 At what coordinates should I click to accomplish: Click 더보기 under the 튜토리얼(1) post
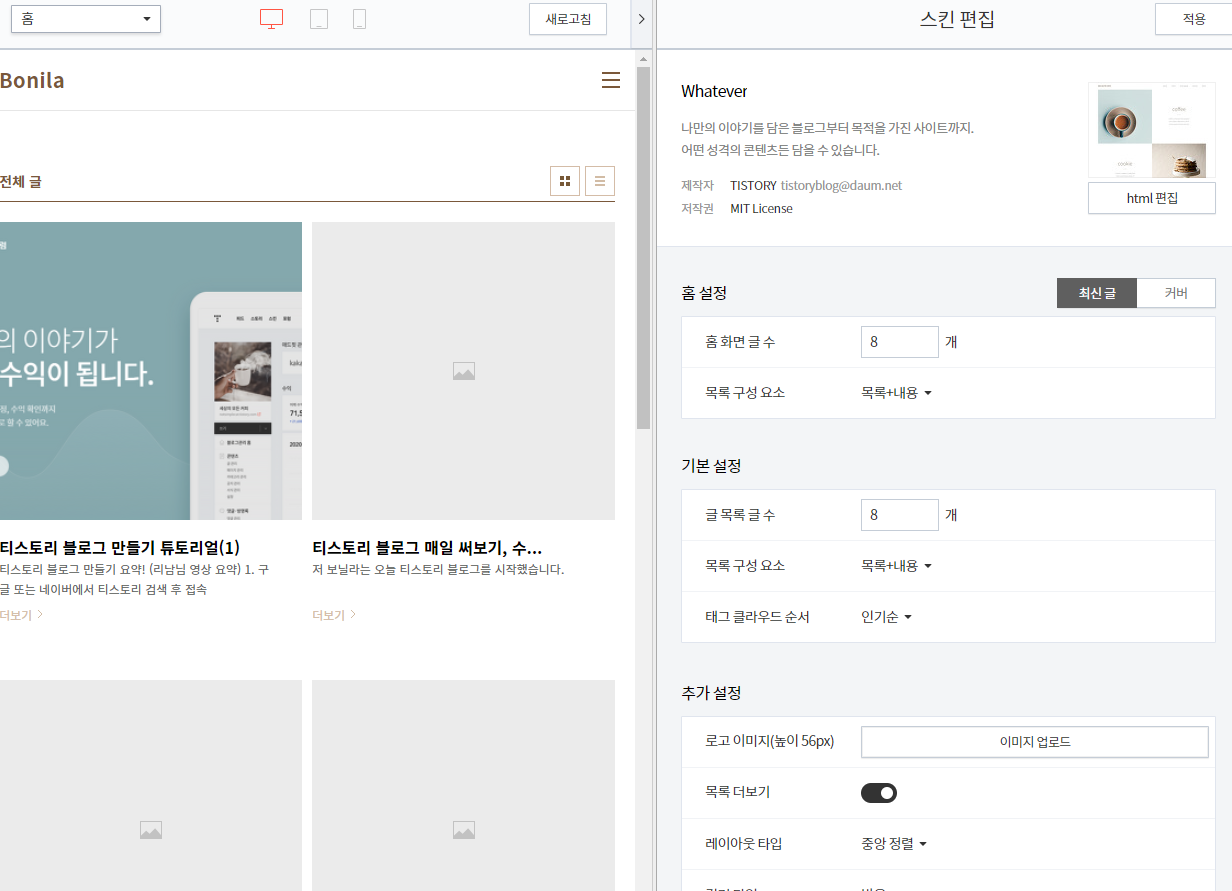(21, 615)
